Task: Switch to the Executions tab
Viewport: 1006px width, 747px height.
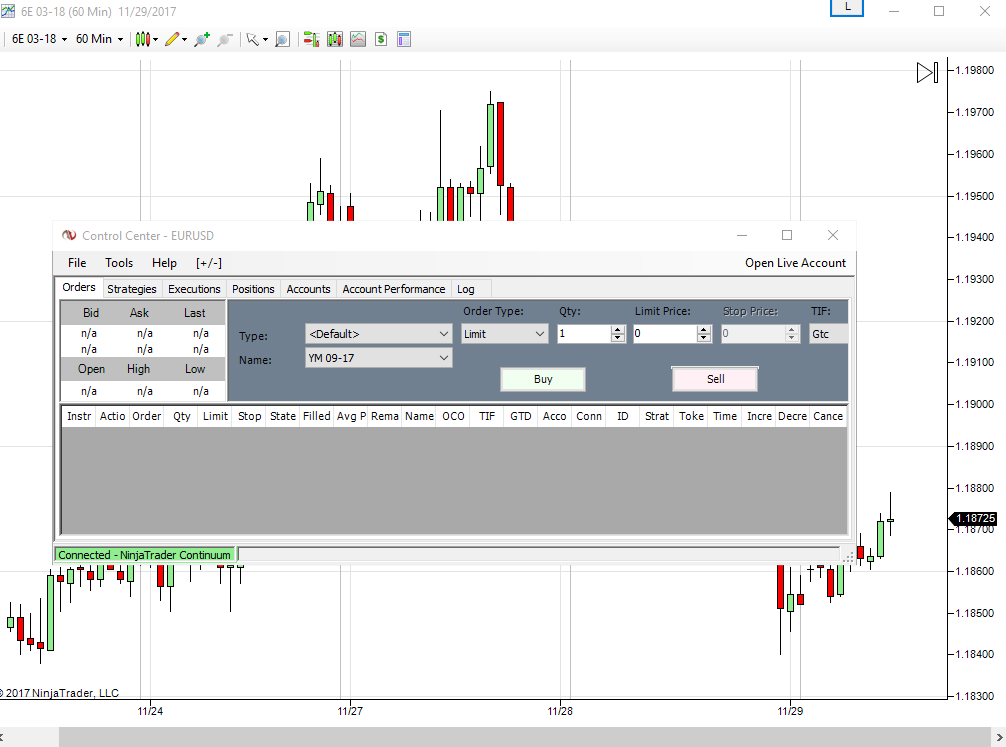Action: tap(194, 289)
